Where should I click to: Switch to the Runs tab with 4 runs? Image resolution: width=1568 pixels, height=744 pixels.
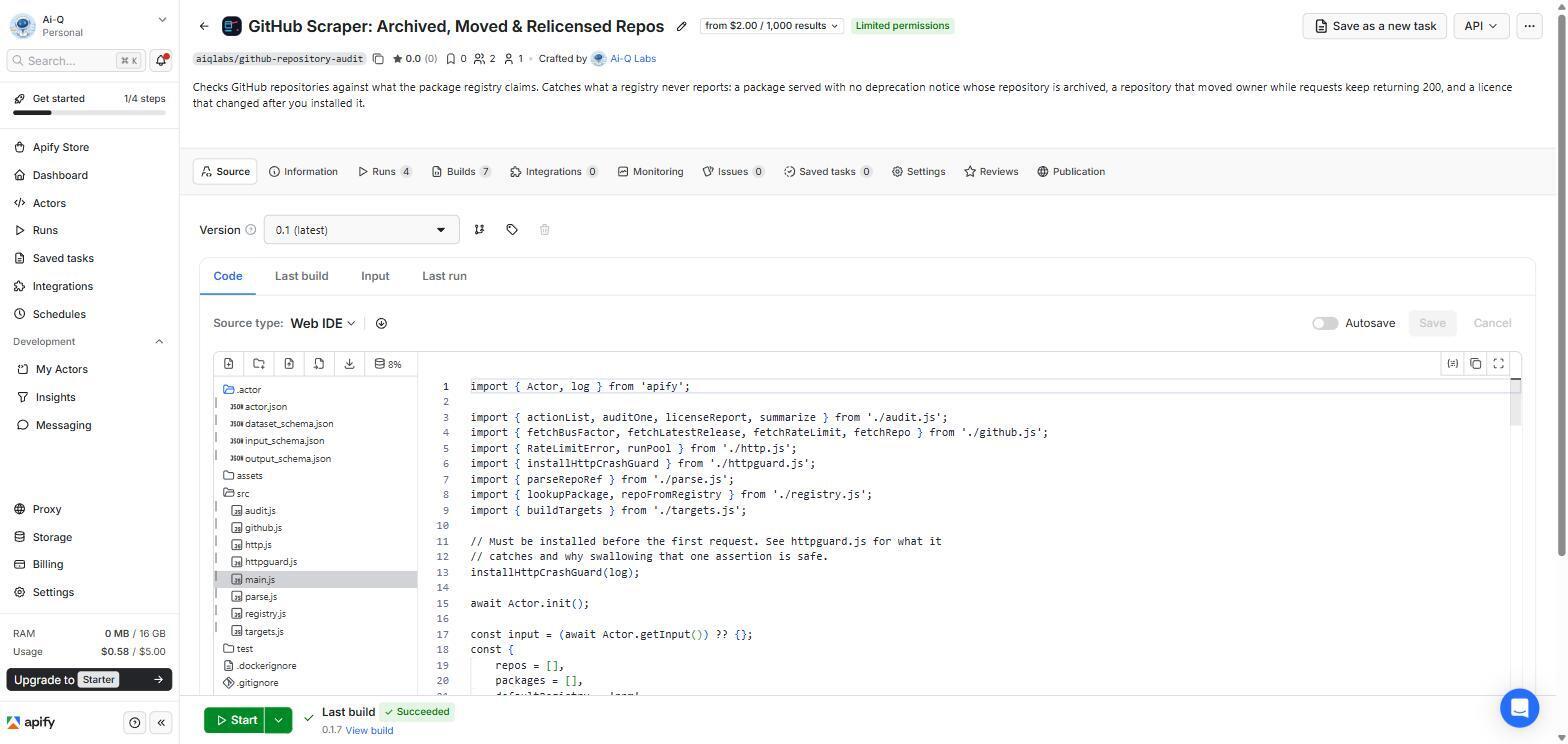(385, 172)
